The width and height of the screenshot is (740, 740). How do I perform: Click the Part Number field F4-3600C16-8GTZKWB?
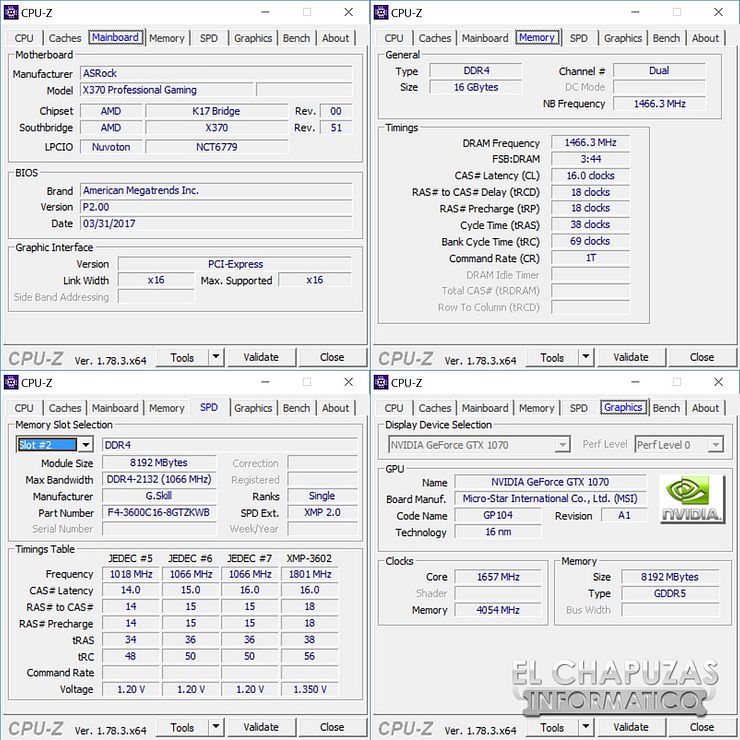[x=158, y=512]
